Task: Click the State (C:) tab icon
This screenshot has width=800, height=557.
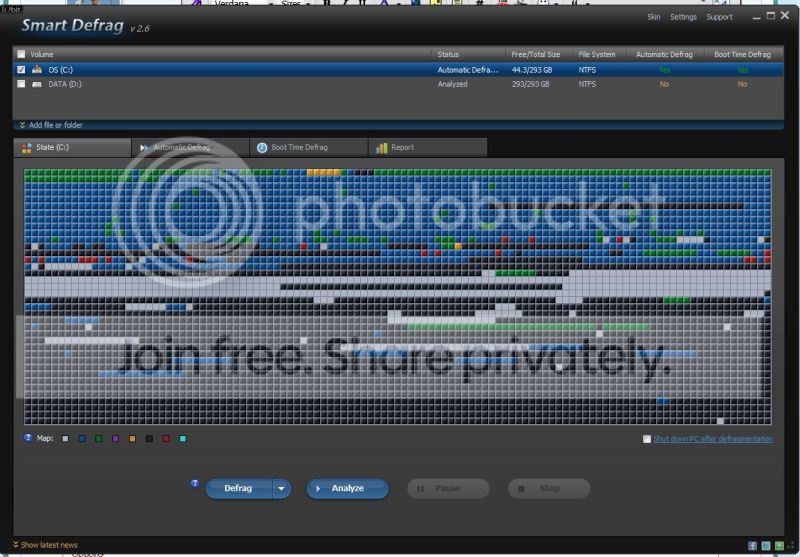Action: point(27,148)
